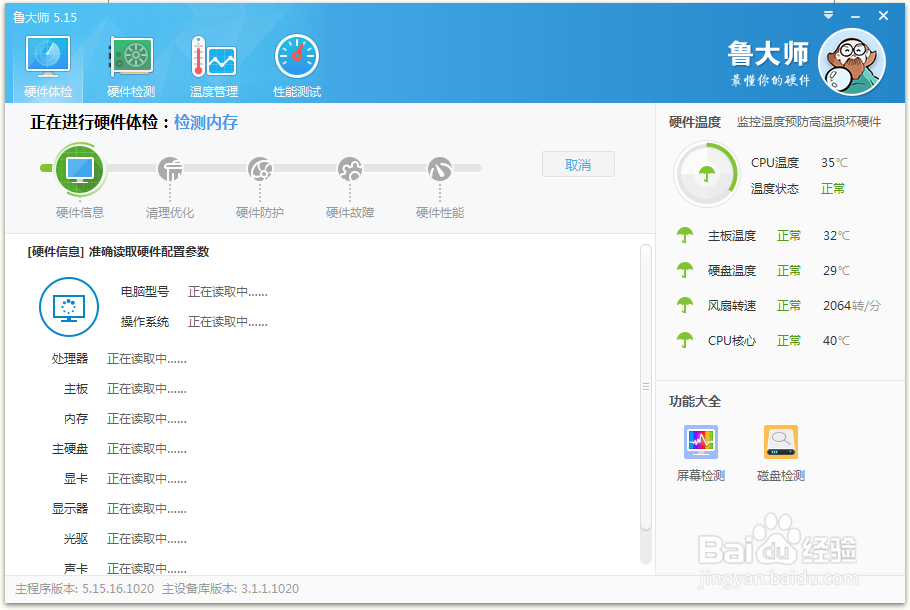Go to the 性能测试 tab
The height and width of the screenshot is (610, 910).
(297, 67)
